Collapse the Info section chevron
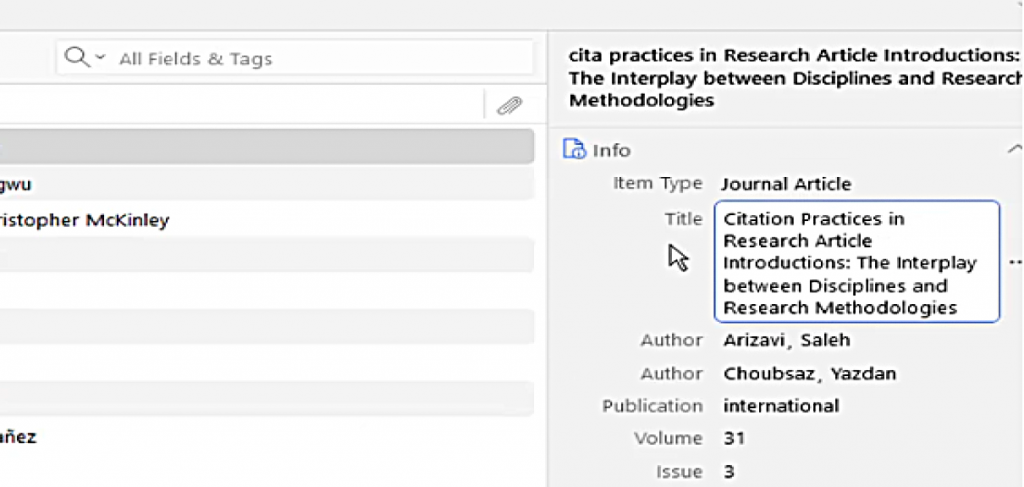The image size is (1024, 487). click(1014, 149)
